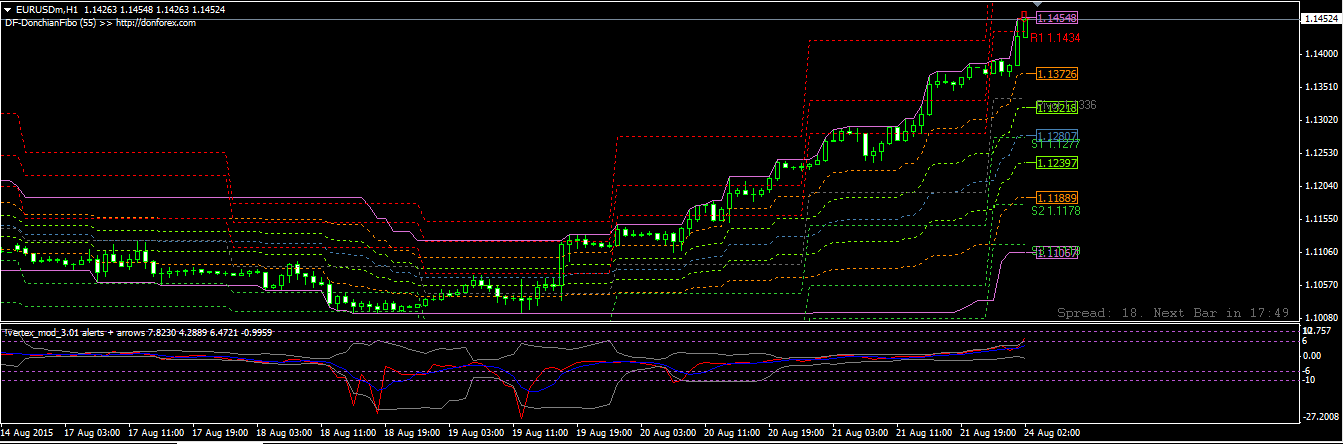1343x444 pixels.
Task: Click current price tag 1.14524 on axis
Action: 1315,19
